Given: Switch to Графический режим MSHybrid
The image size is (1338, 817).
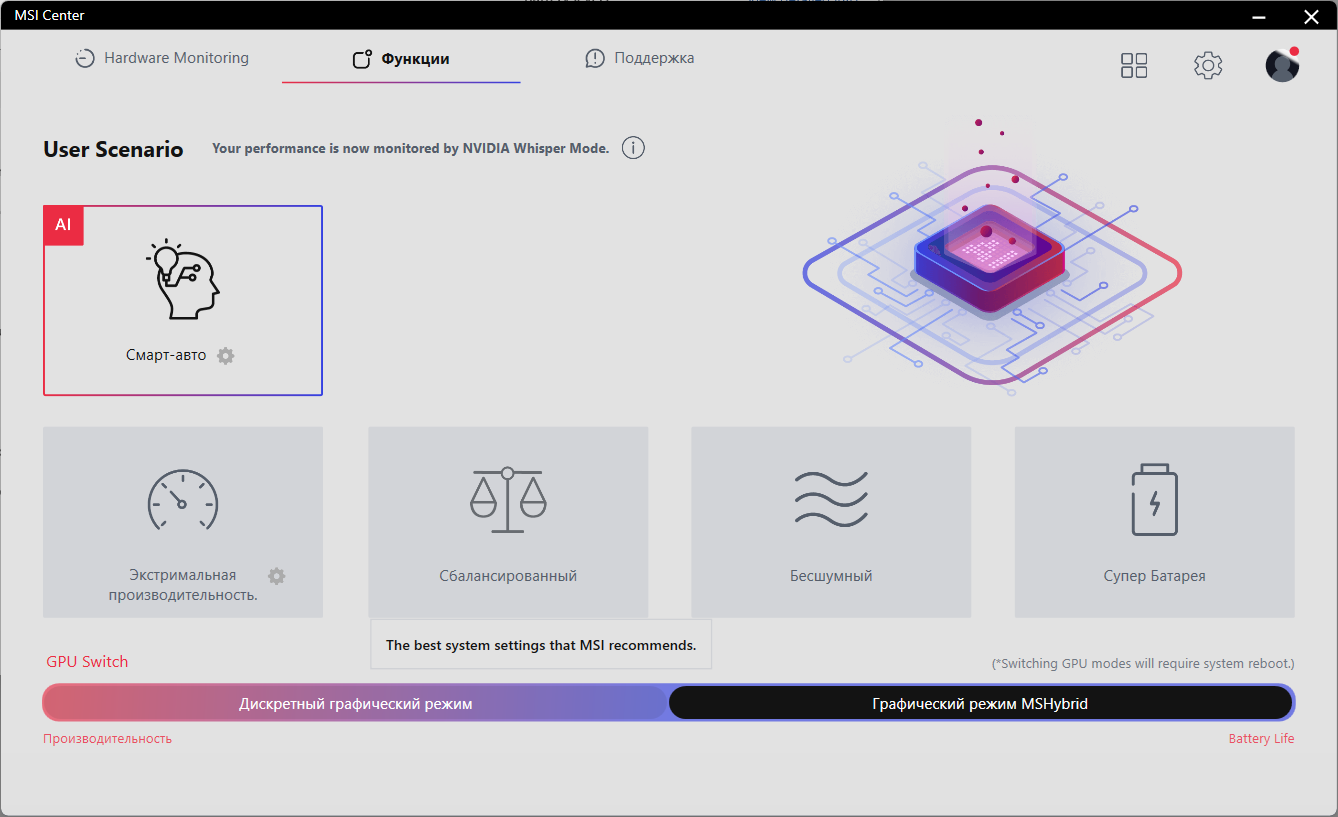Looking at the screenshot, I should (980, 703).
